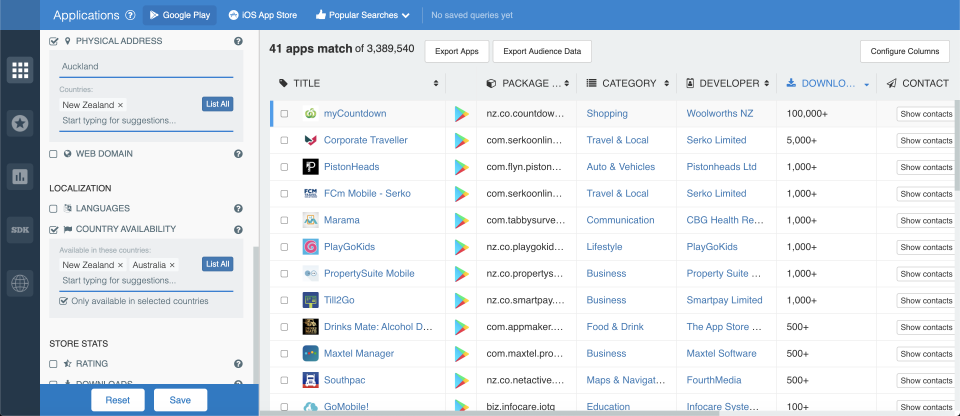Click List All for availability countries
The height and width of the screenshot is (416, 960).
point(217,264)
